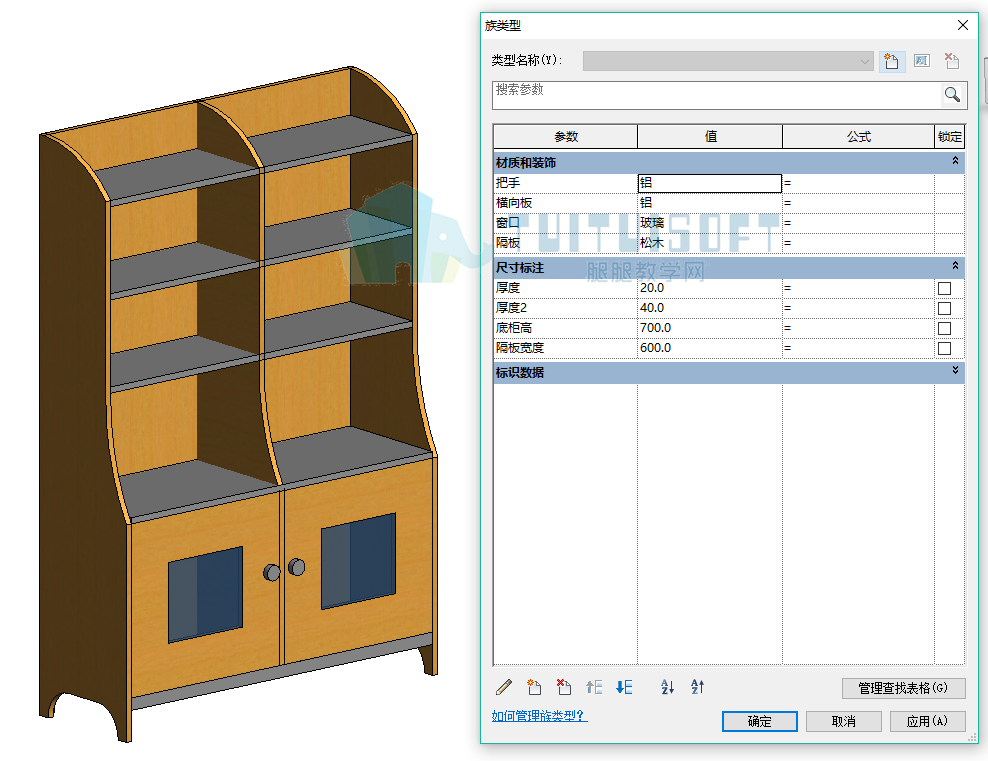Select the 厚度2 value 40.0
The width and height of the screenshot is (988, 761).
click(x=709, y=308)
